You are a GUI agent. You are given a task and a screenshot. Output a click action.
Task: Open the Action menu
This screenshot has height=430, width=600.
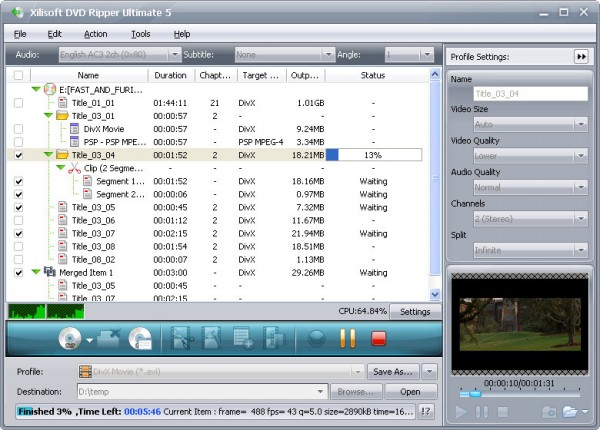pyautogui.click(x=95, y=34)
